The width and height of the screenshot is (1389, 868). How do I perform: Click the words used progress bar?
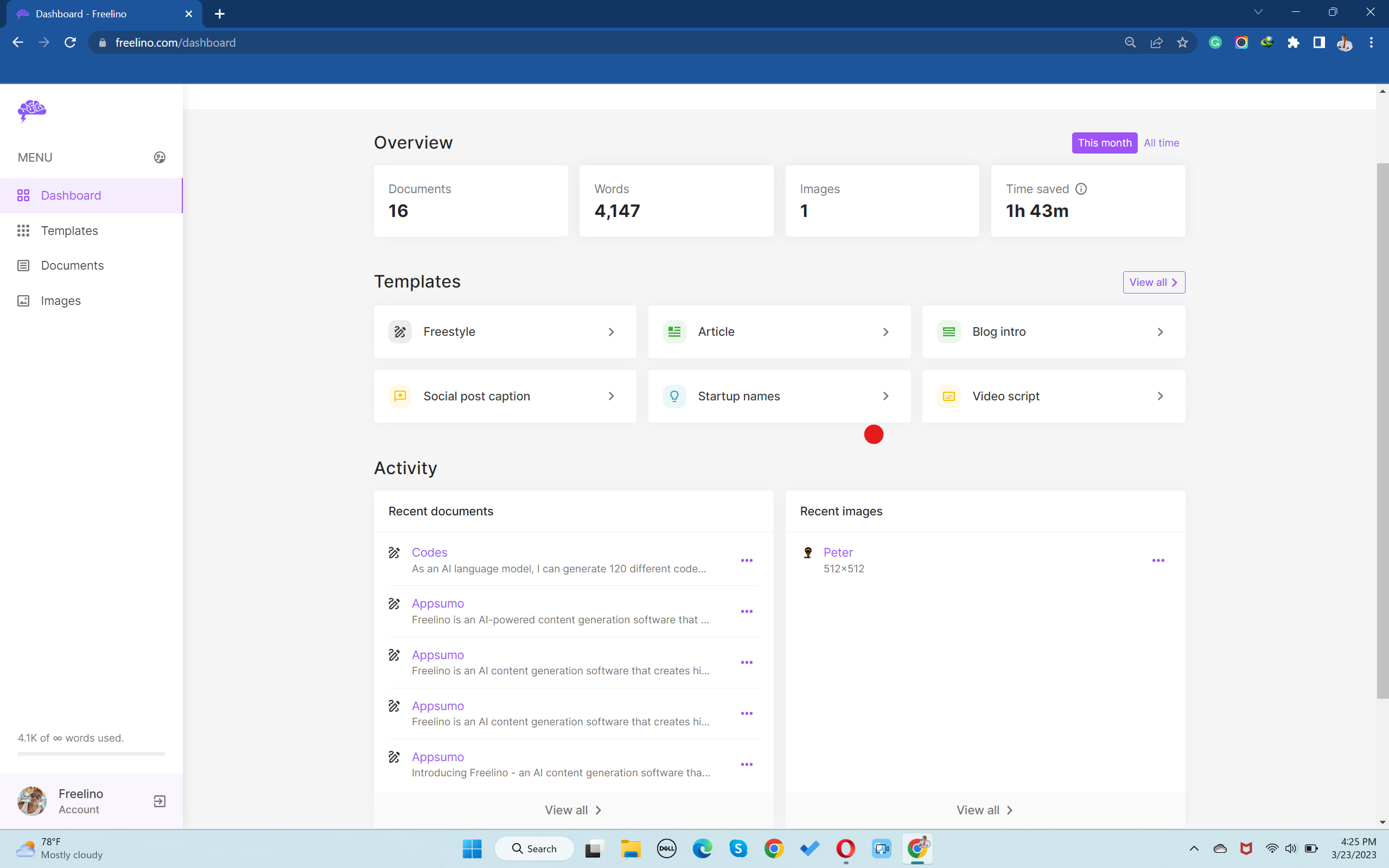coord(91,754)
